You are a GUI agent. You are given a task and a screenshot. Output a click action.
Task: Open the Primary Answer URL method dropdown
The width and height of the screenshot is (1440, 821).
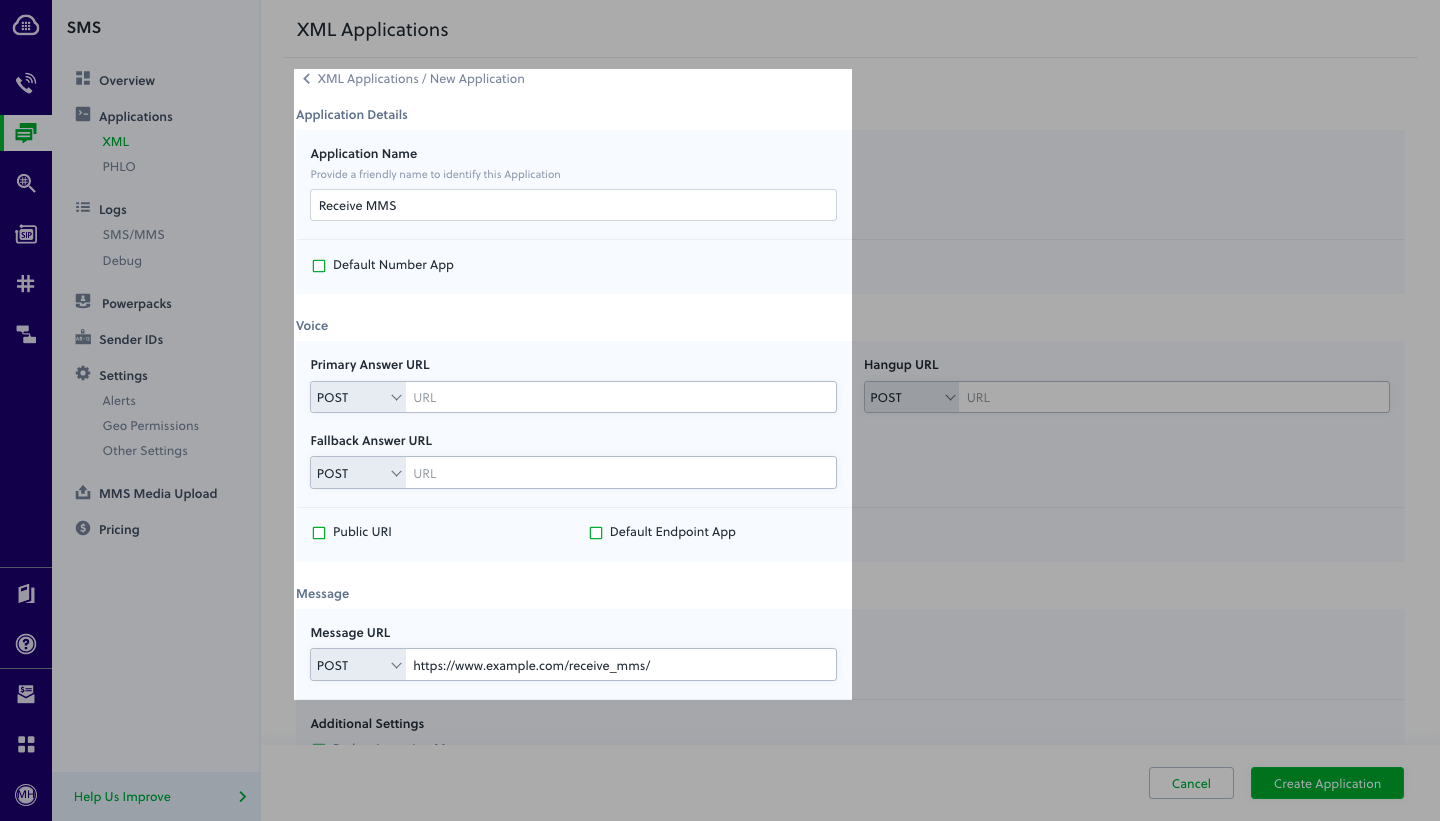(357, 397)
